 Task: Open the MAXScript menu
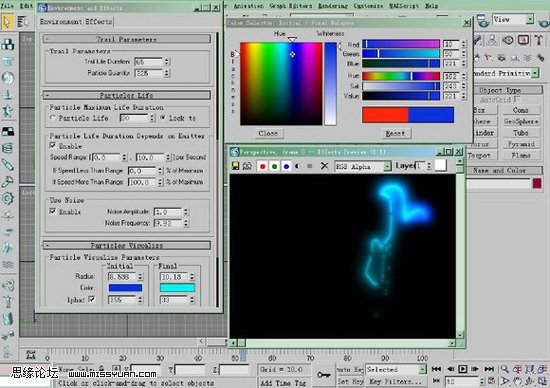coord(404,6)
